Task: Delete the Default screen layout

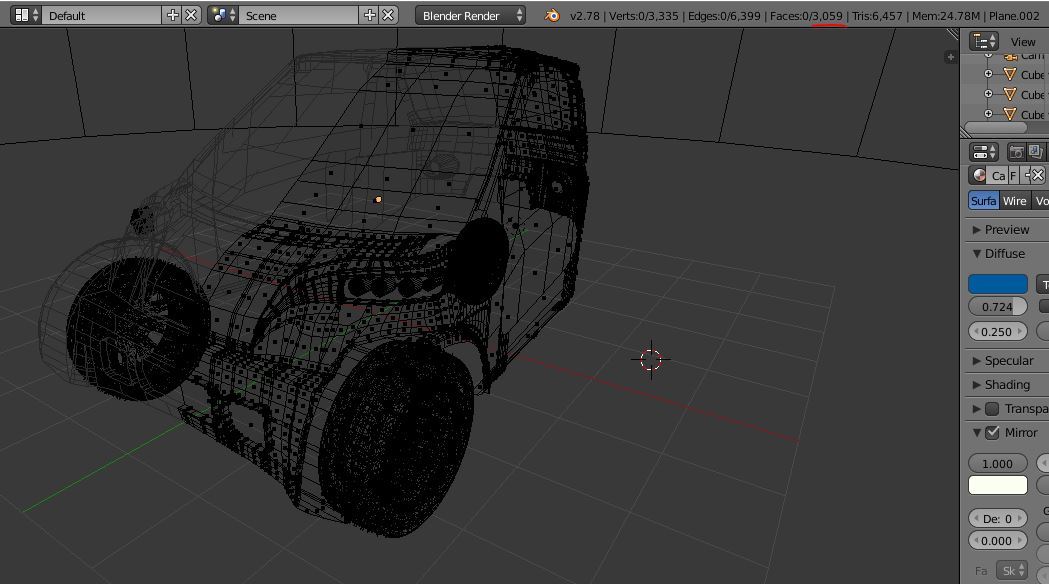Action: [x=191, y=15]
